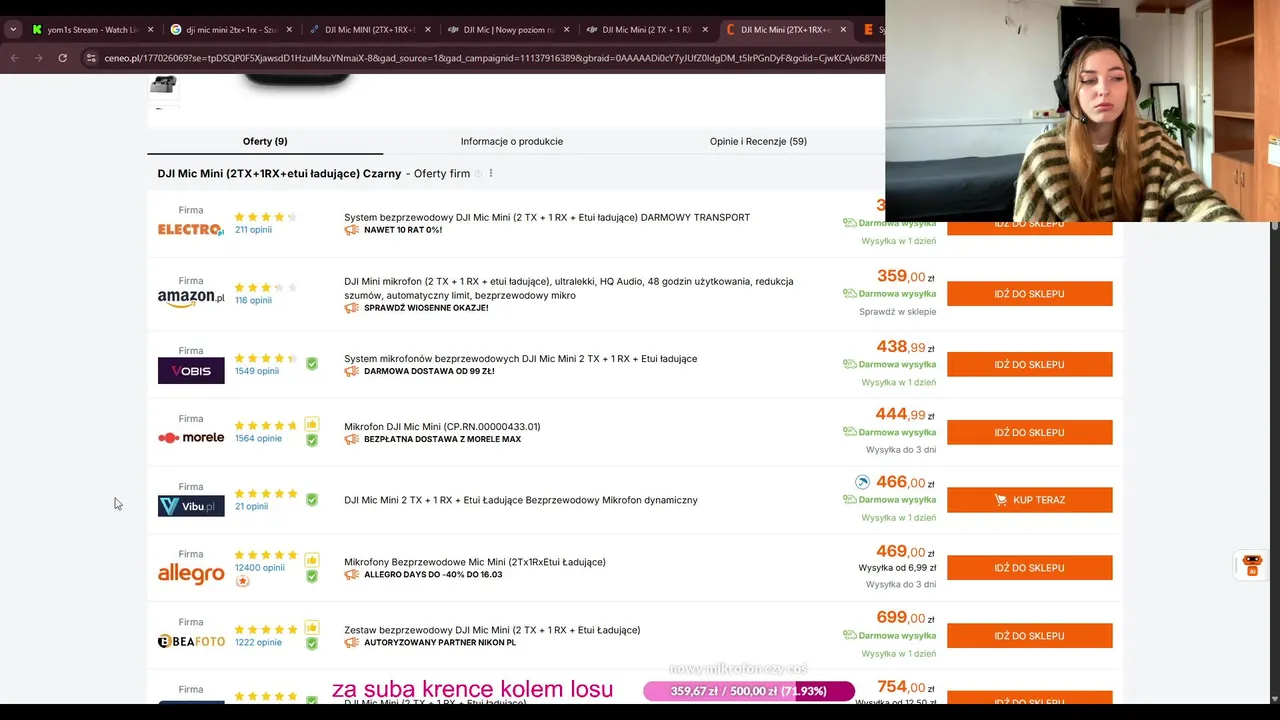The image size is (1280, 720).
Task: Switch to the DJI Mic Nowy poziom tab
Action: point(507,30)
